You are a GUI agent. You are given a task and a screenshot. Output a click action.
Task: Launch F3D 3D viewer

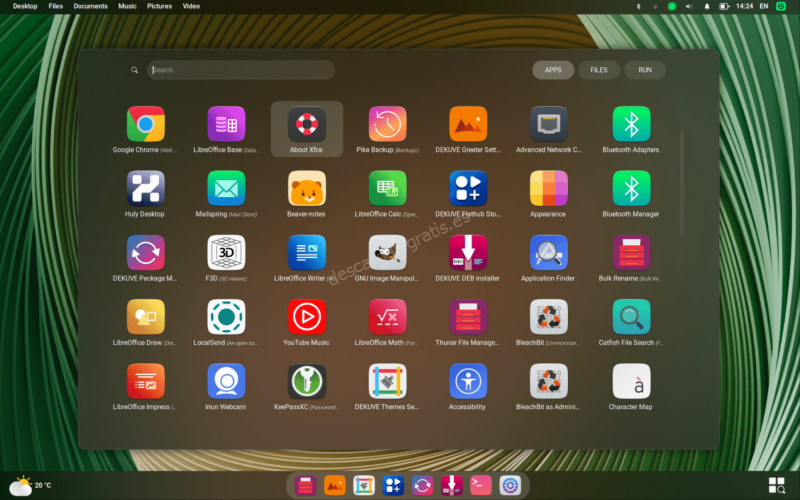pyautogui.click(x=226, y=253)
